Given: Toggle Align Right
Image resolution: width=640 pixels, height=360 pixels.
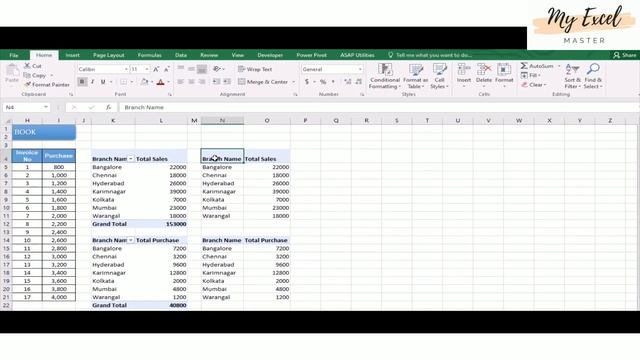Looking at the screenshot, I should tap(202, 82).
